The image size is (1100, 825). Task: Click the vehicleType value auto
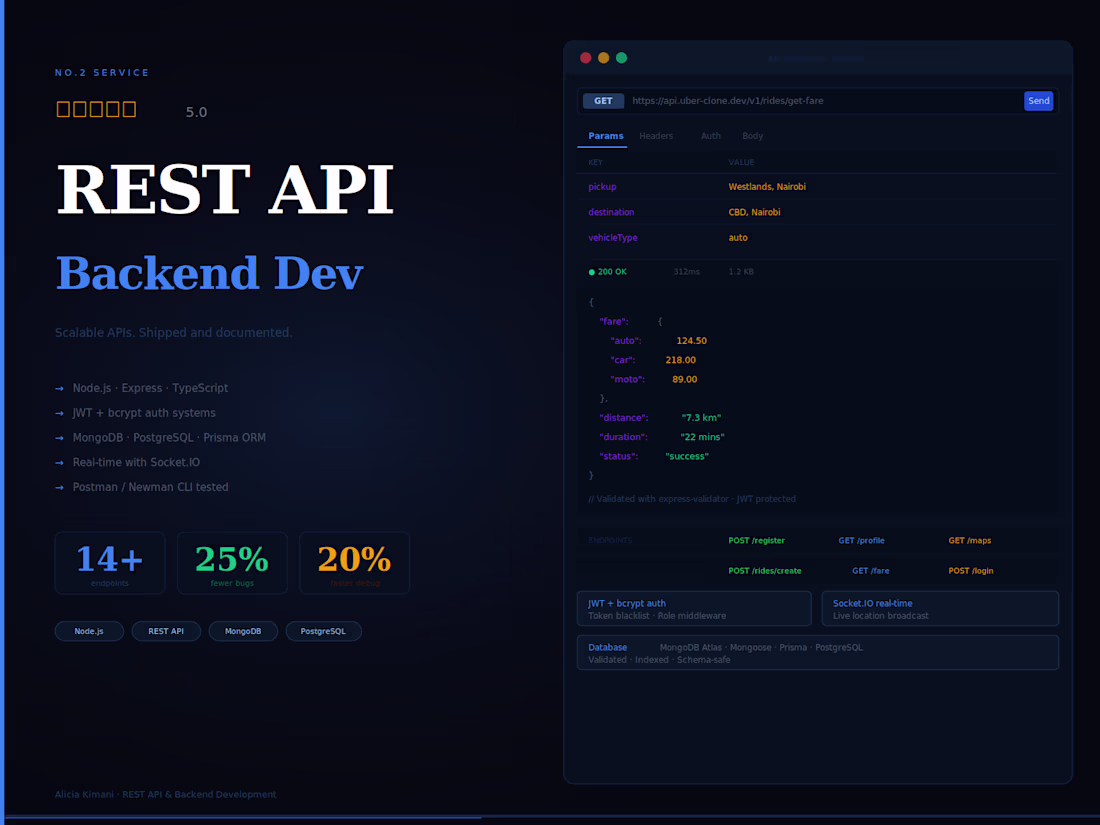pyautogui.click(x=738, y=238)
